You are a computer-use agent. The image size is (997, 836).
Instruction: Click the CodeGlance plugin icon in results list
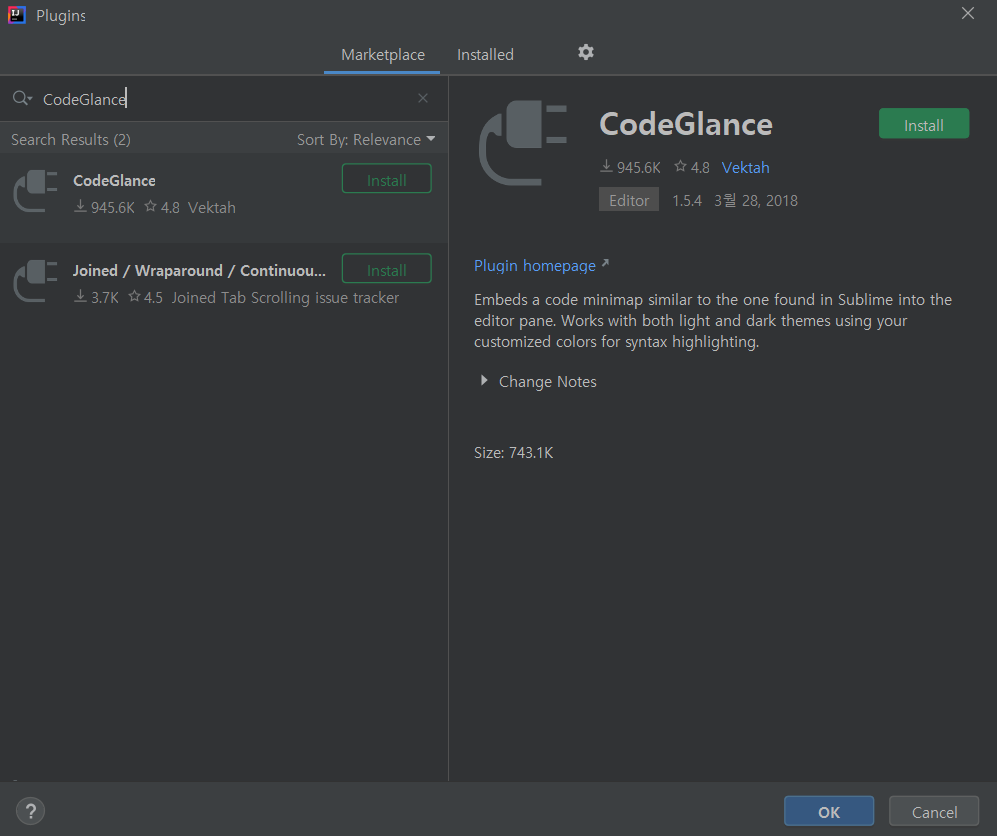[x=36, y=191]
